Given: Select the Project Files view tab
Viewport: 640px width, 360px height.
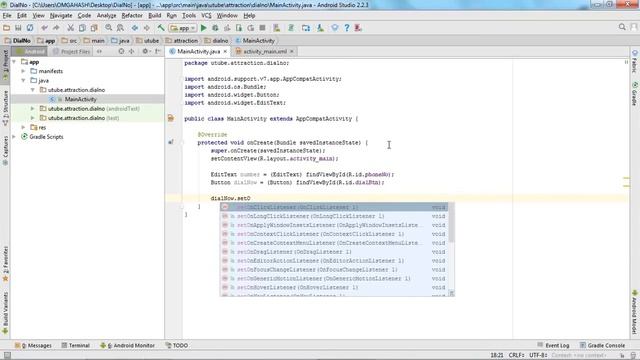Looking at the screenshot, I should click(x=71, y=51).
